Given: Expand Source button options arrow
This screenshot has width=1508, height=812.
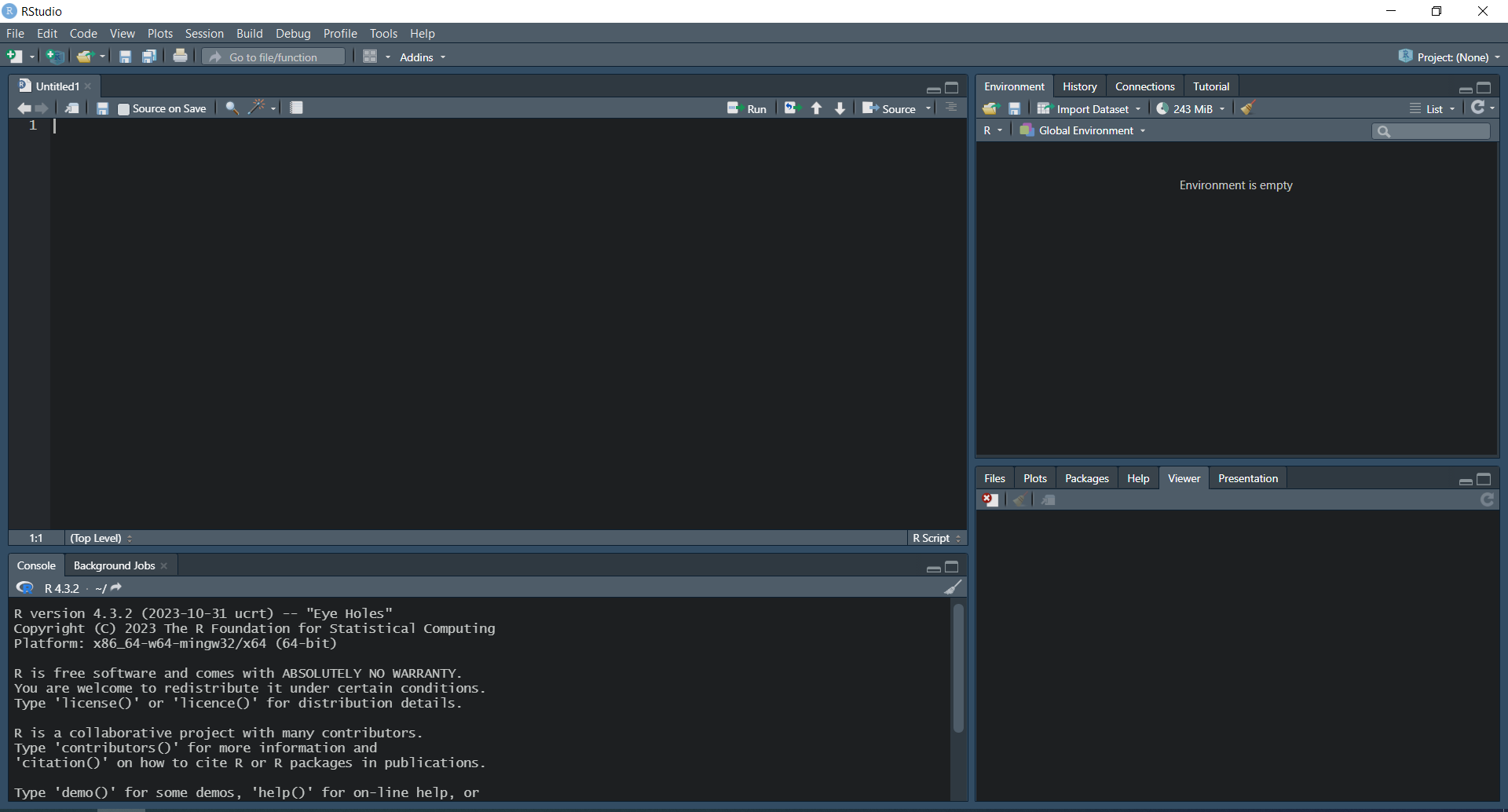Looking at the screenshot, I should click(928, 108).
